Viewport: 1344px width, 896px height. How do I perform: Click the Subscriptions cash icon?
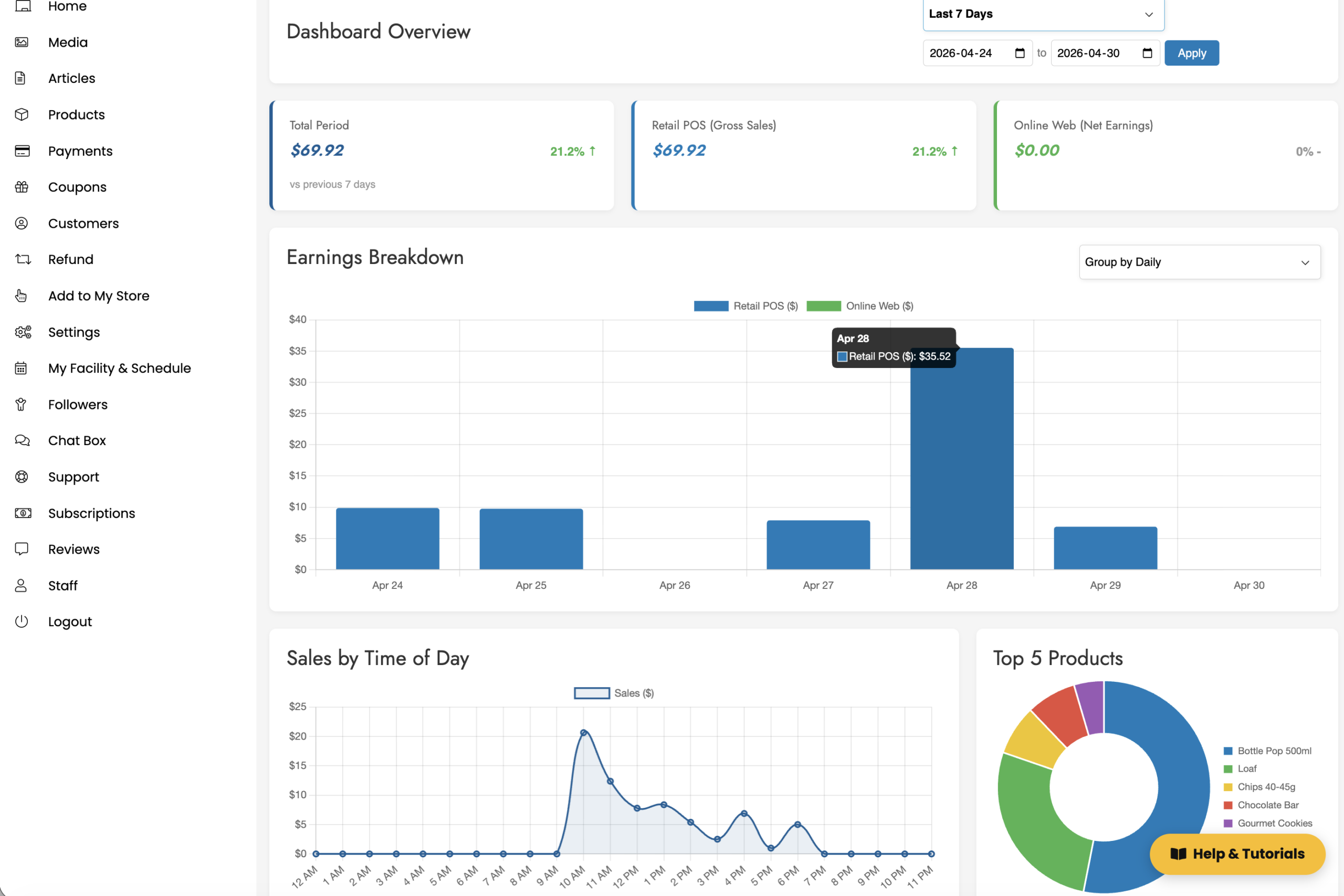click(23, 513)
